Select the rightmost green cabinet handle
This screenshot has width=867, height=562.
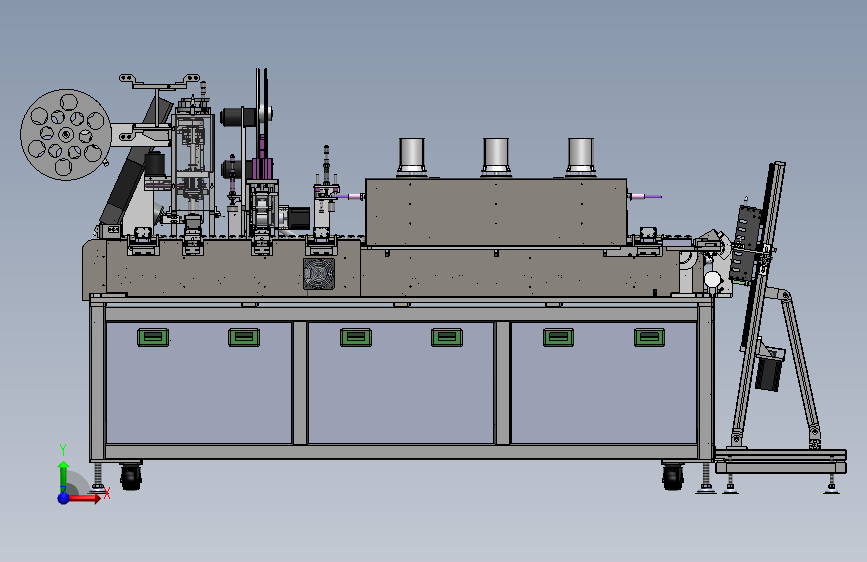650,337
